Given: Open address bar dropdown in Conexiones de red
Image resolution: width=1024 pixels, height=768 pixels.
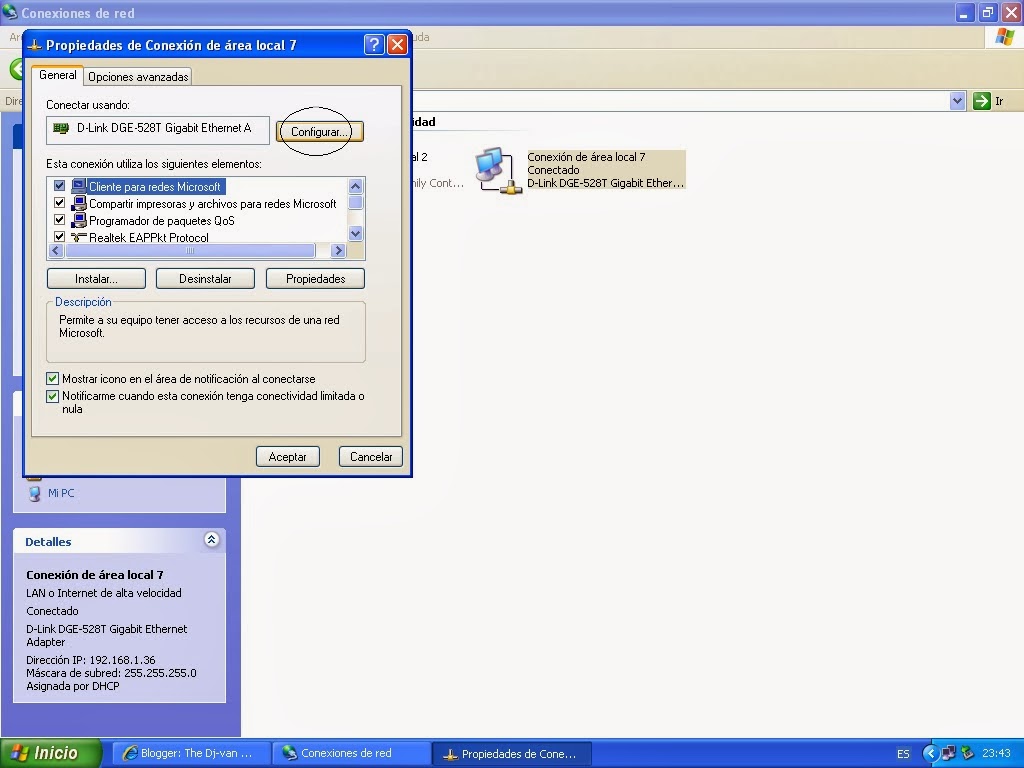Looking at the screenshot, I should pos(957,101).
